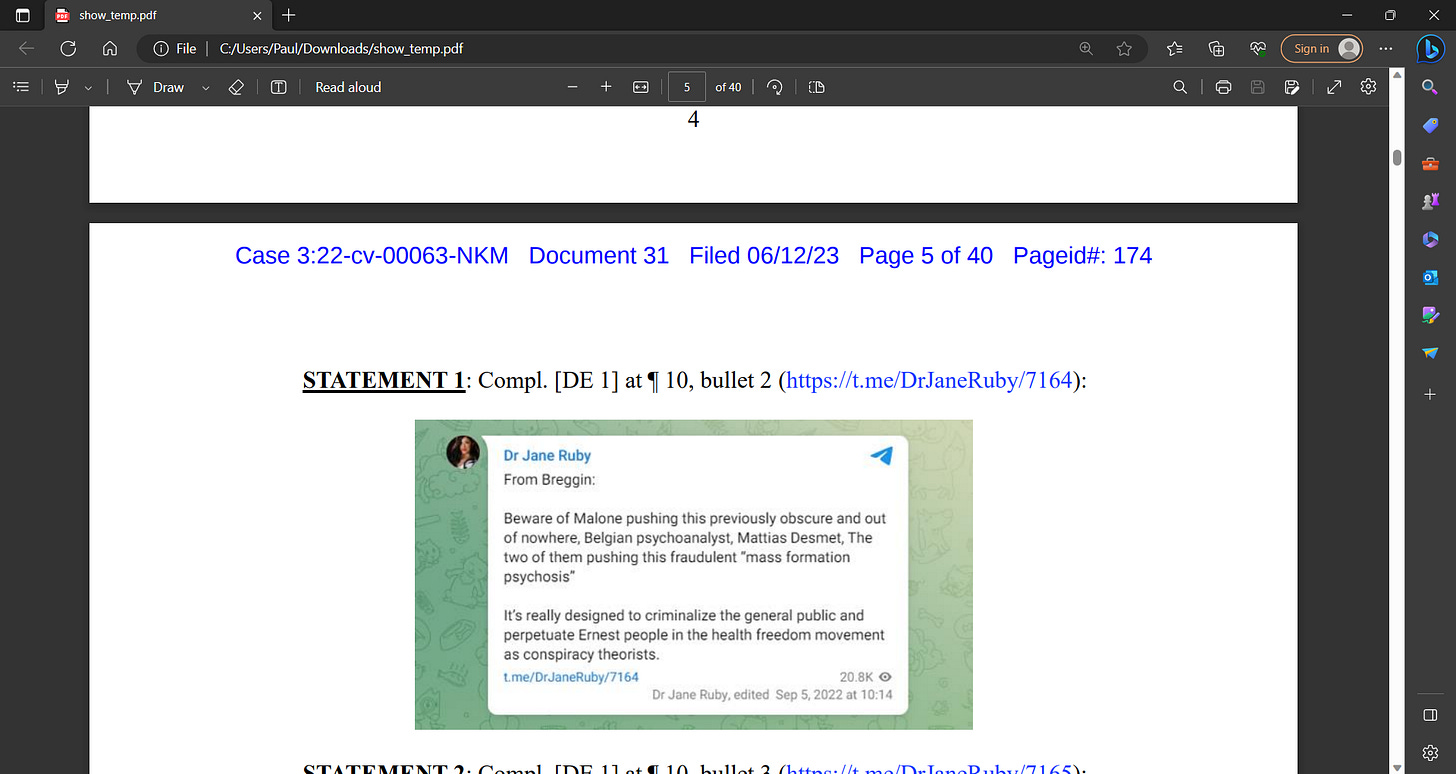Click the address bar file path
Image resolution: width=1456 pixels, height=774 pixels.
(x=341, y=48)
